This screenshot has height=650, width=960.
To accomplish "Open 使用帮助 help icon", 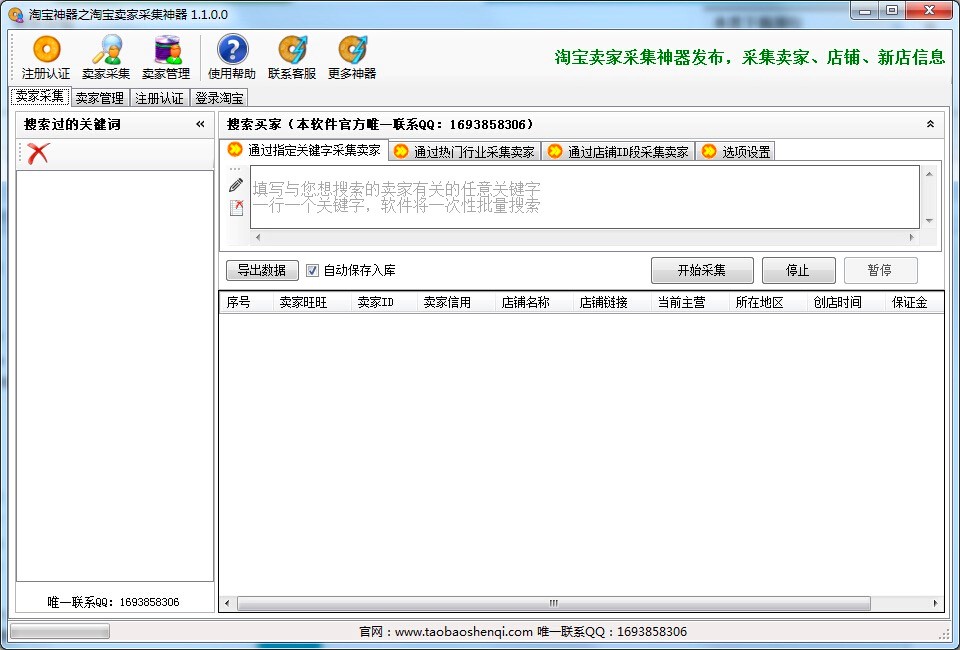I will click(x=232, y=56).
